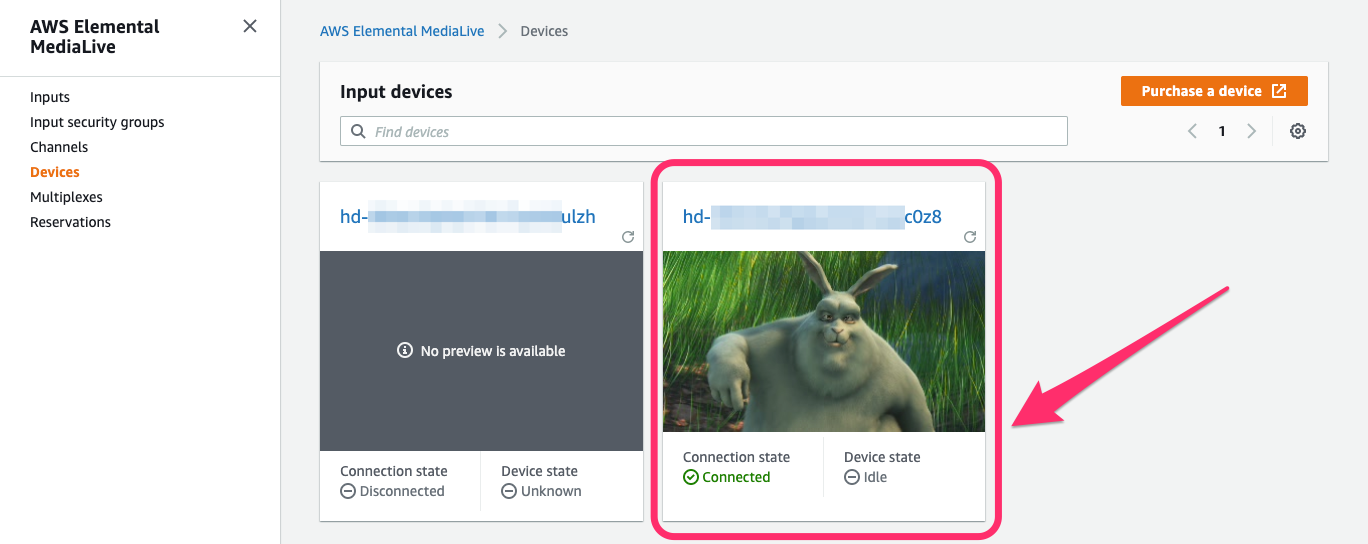Click the No preview is available placeholder
Viewport: 1368px width, 544px height.
(481, 351)
